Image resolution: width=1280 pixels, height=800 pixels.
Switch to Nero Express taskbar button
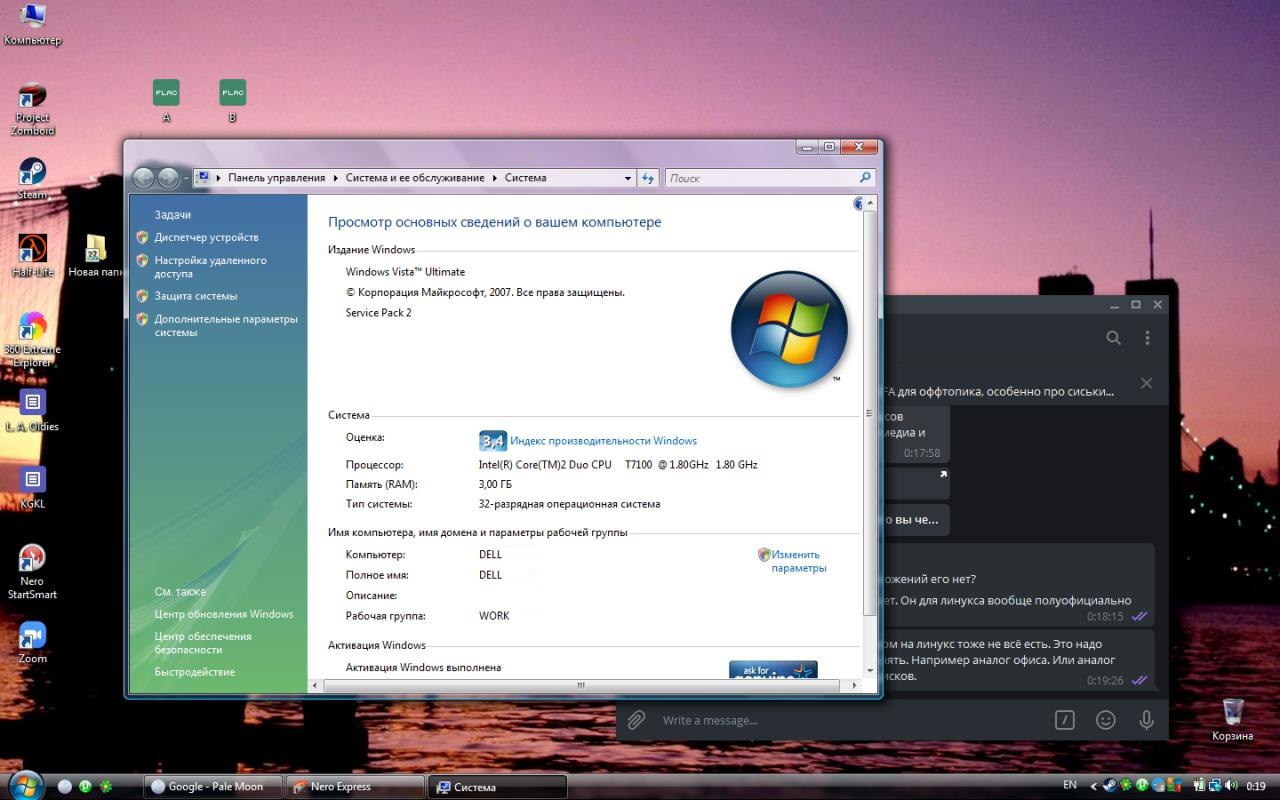click(355, 787)
